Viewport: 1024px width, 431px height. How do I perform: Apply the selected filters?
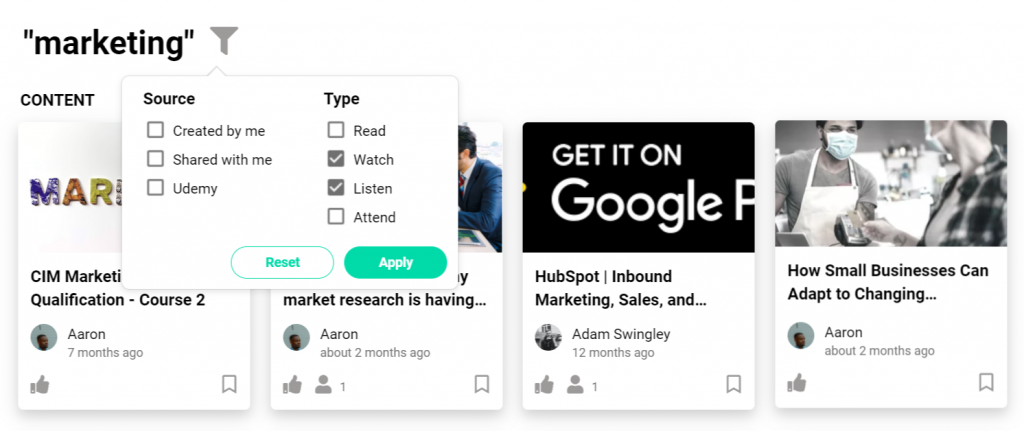coord(395,262)
